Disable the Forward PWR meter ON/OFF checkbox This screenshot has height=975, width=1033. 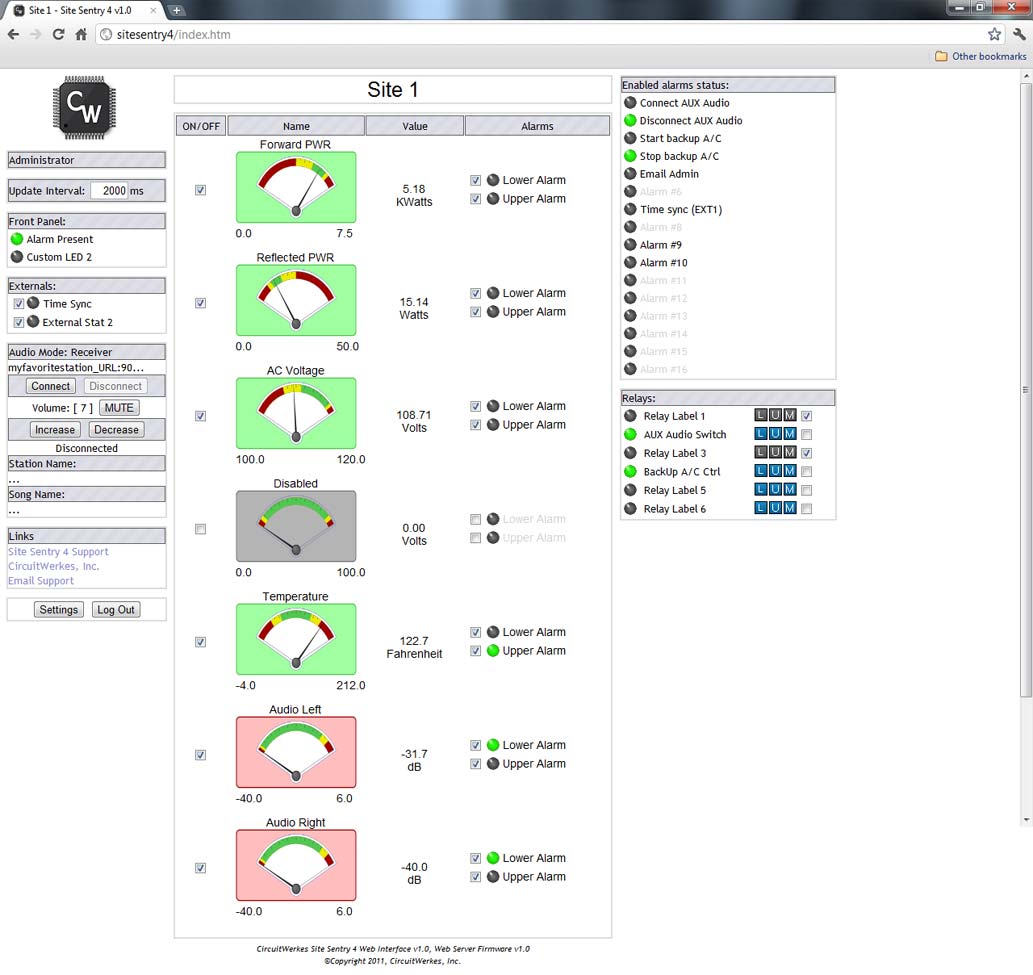[x=200, y=190]
